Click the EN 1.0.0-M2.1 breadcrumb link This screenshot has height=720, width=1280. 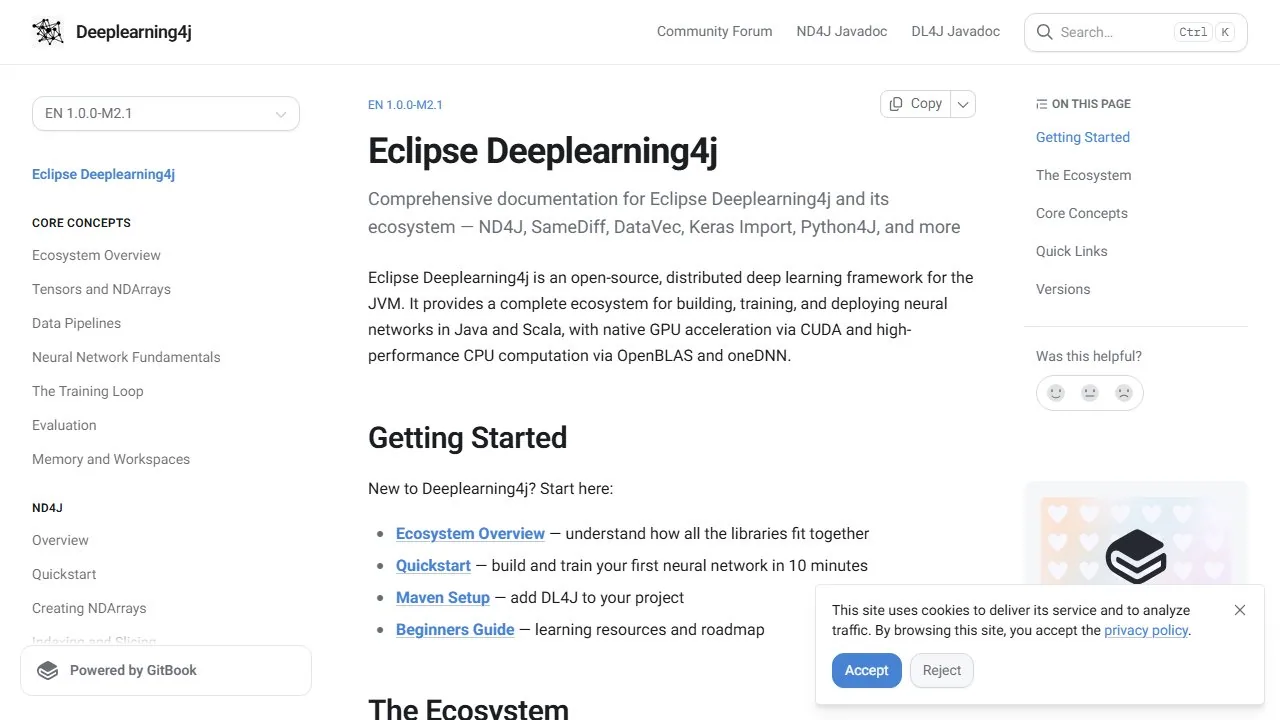405,105
